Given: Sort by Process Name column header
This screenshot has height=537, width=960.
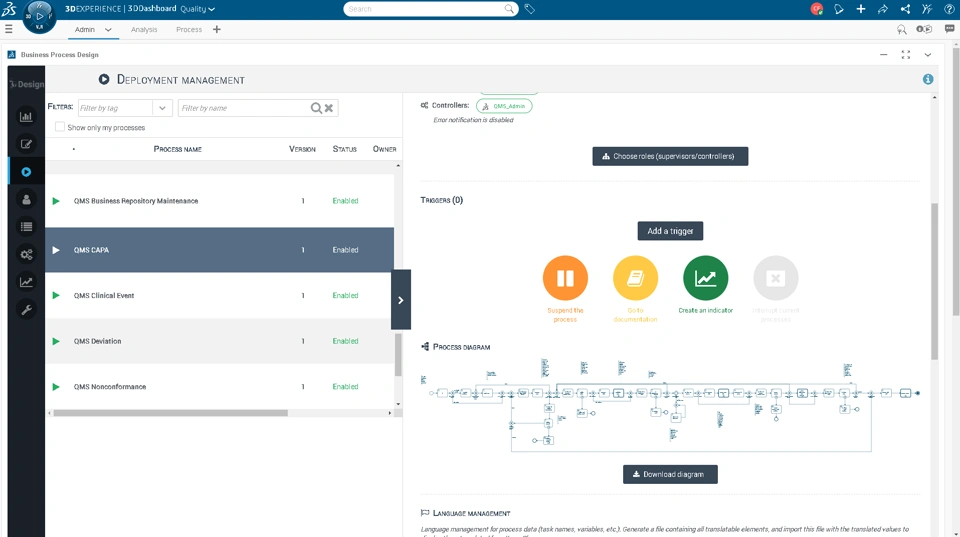Looking at the screenshot, I should tap(178, 149).
